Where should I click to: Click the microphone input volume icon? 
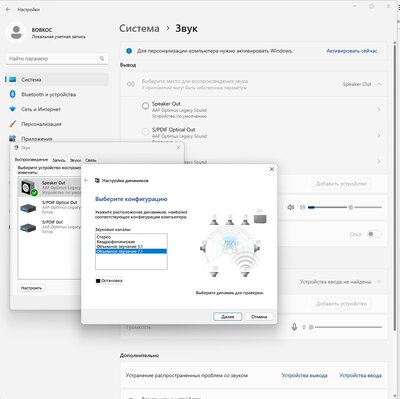pos(294,327)
